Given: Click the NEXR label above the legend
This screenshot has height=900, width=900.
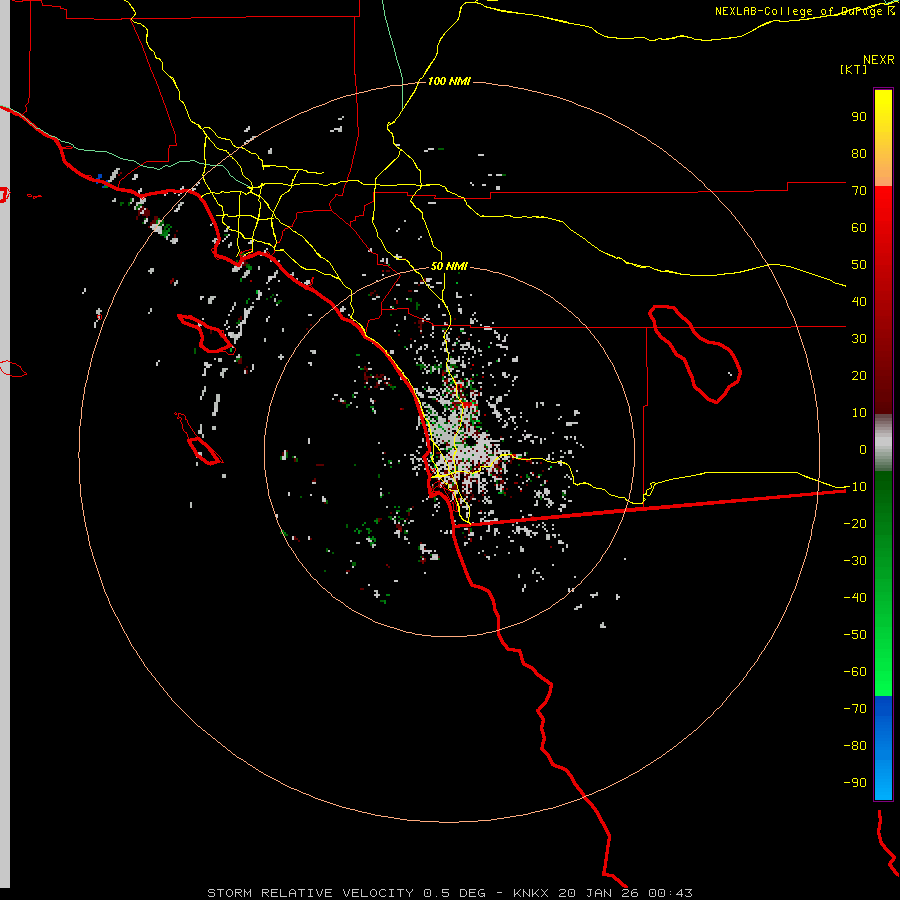Looking at the screenshot, I should tap(878, 60).
